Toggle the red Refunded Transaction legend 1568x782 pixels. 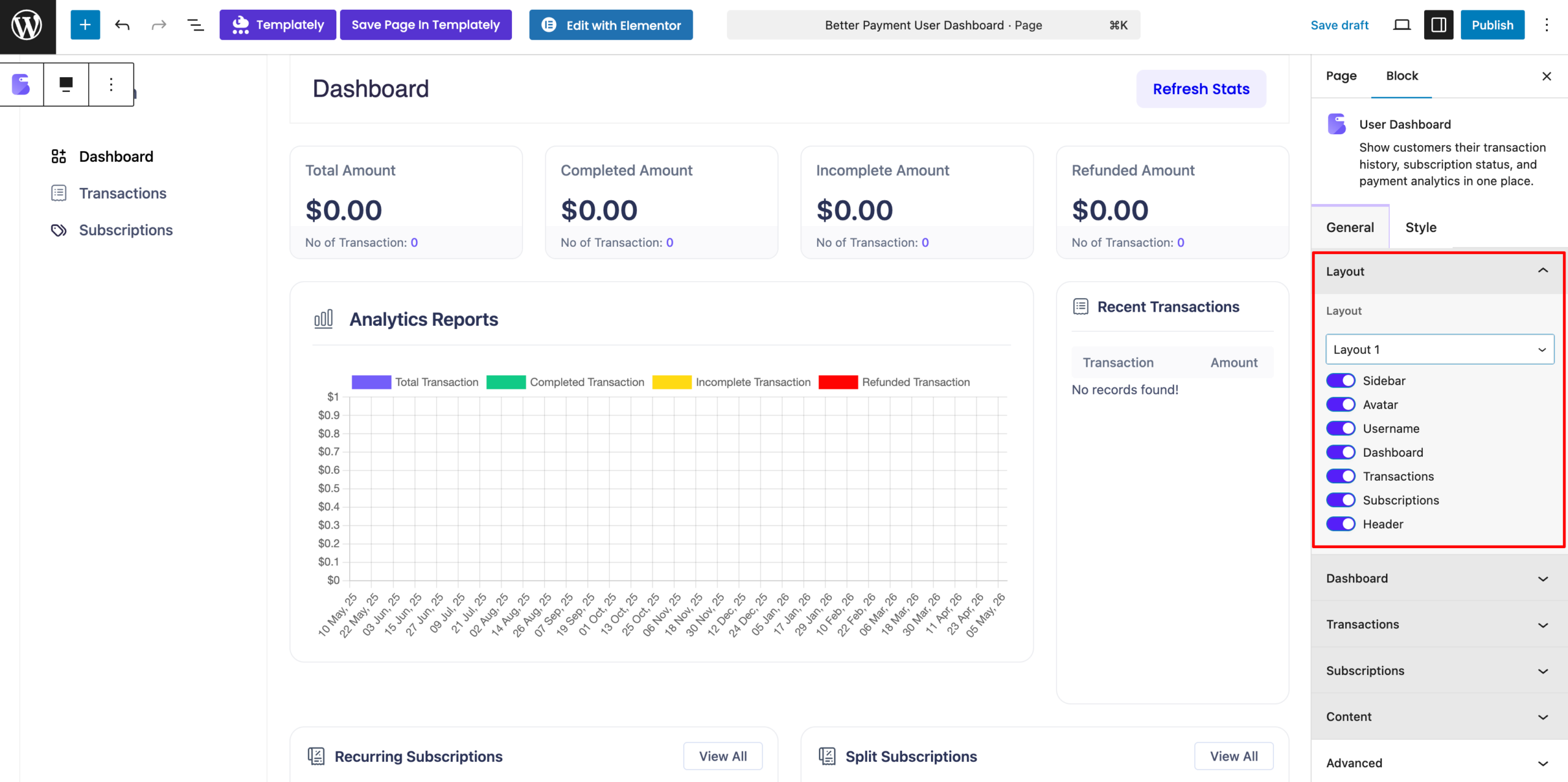tap(894, 382)
